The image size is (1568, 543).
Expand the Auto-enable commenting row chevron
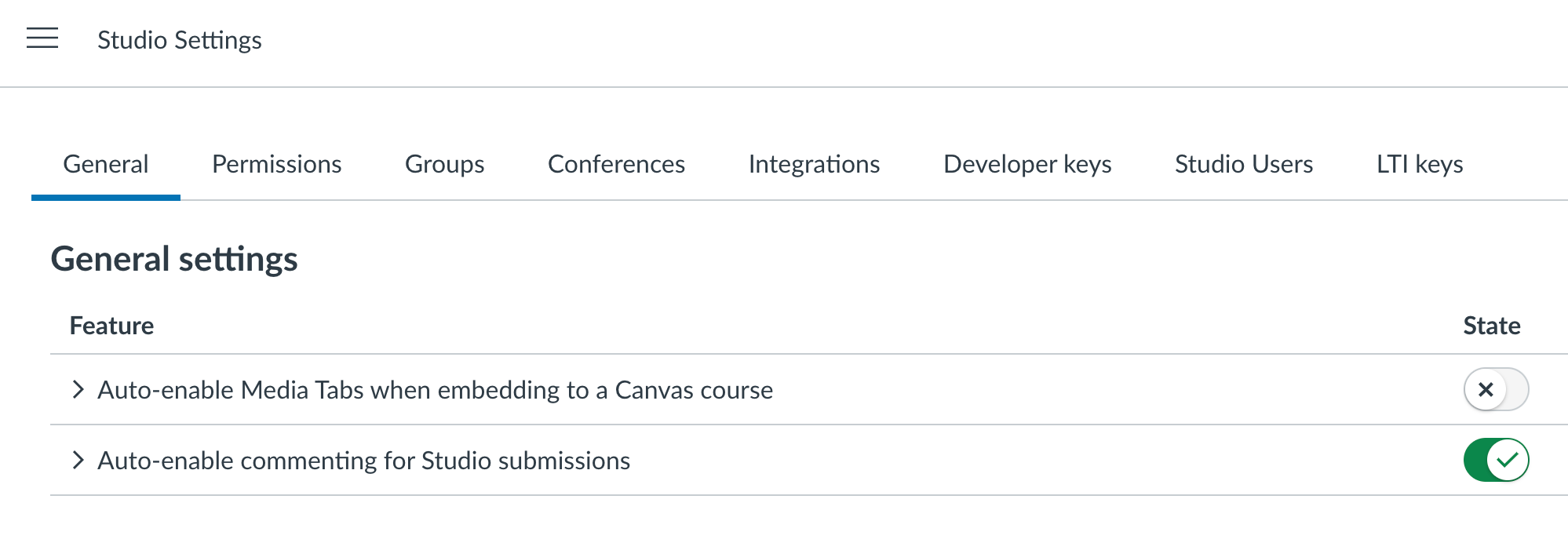(x=78, y=460)
